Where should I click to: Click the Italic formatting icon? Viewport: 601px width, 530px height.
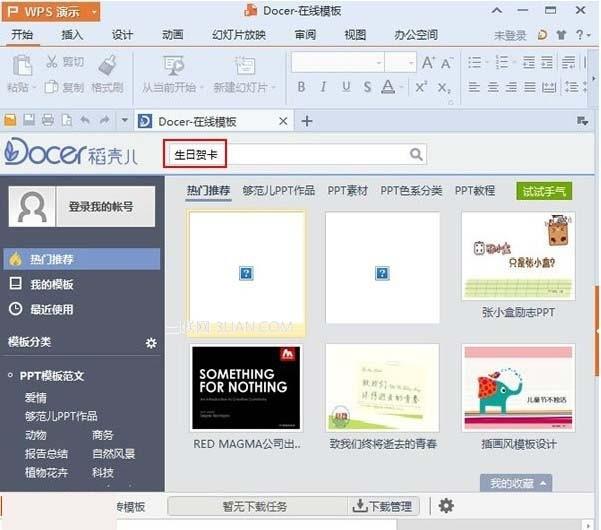click(x=324, y=87)
